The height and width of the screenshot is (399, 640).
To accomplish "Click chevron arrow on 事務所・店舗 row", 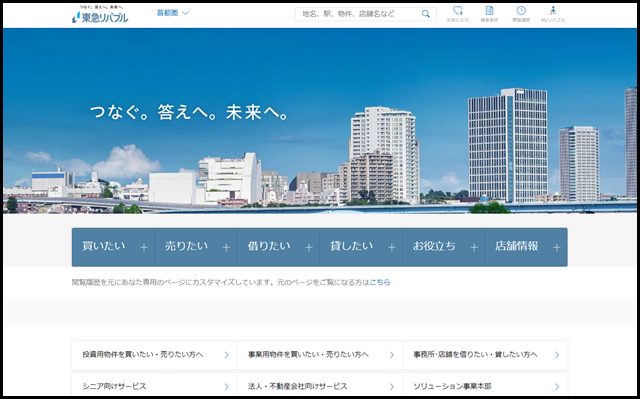I will click(x=557, y=355).
